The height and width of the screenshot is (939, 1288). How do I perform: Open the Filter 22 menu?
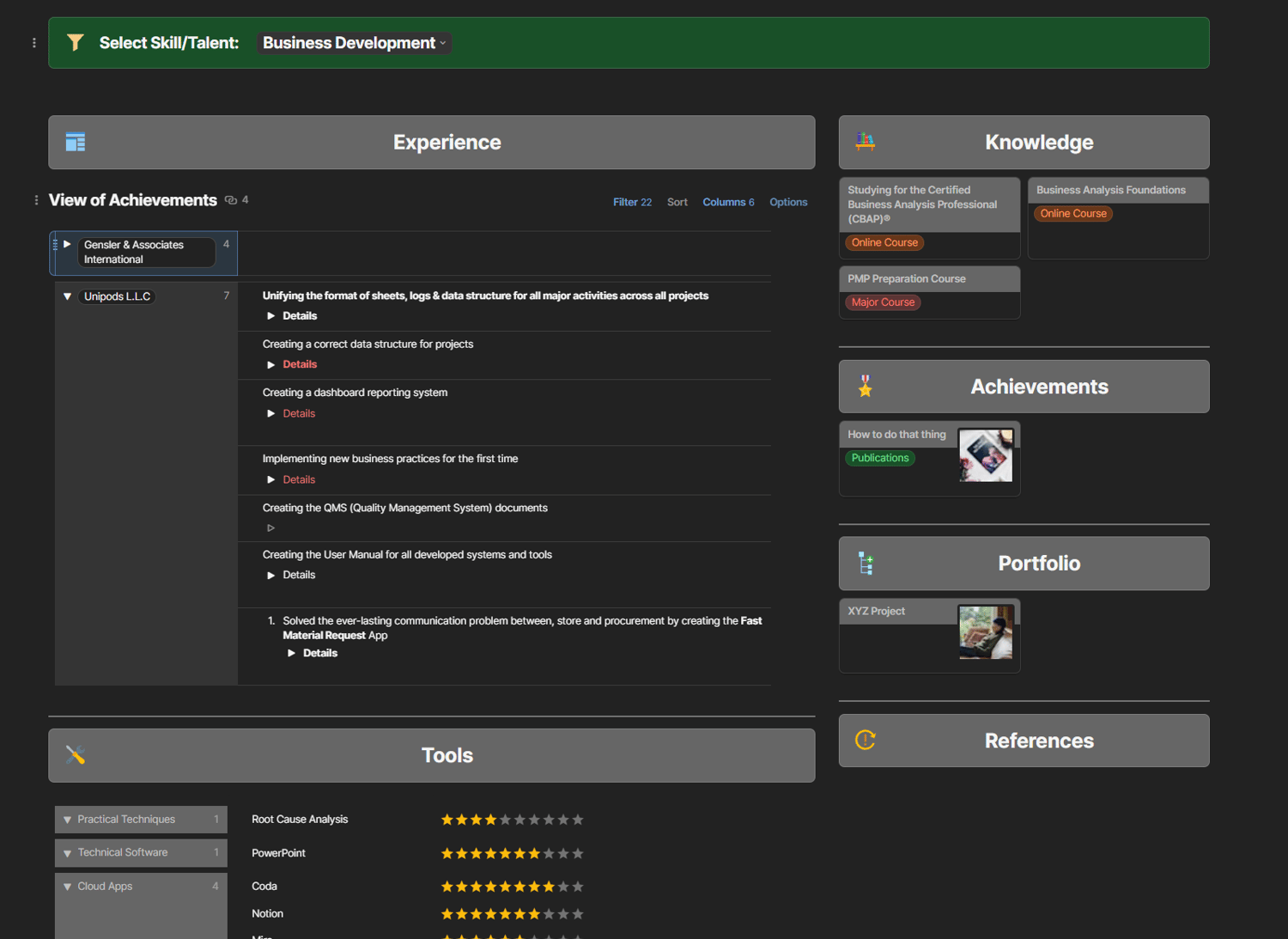coord(632,202)
